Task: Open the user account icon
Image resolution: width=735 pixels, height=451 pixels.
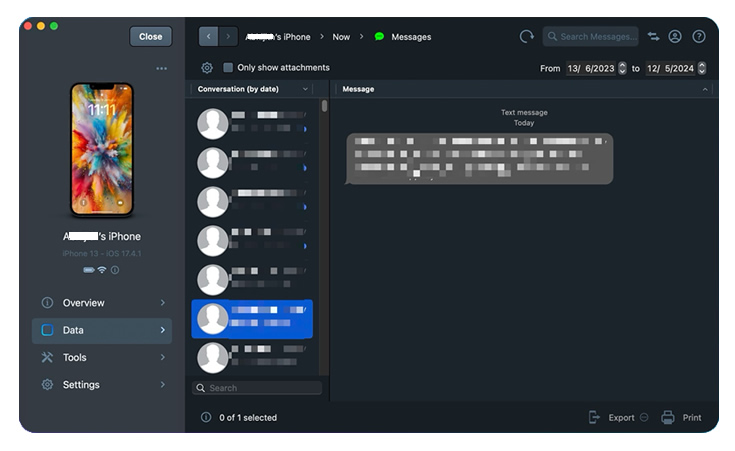Action: 675,37
